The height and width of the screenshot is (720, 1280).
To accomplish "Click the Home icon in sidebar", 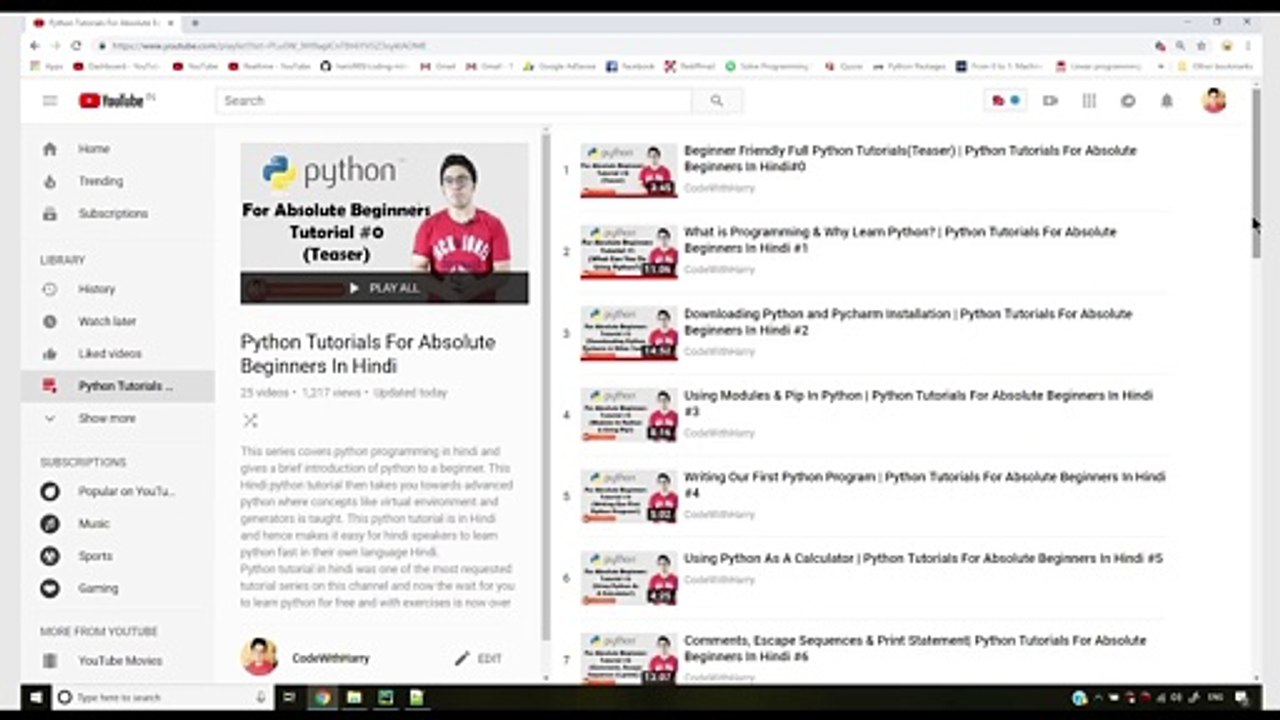I will click(50, 149).
